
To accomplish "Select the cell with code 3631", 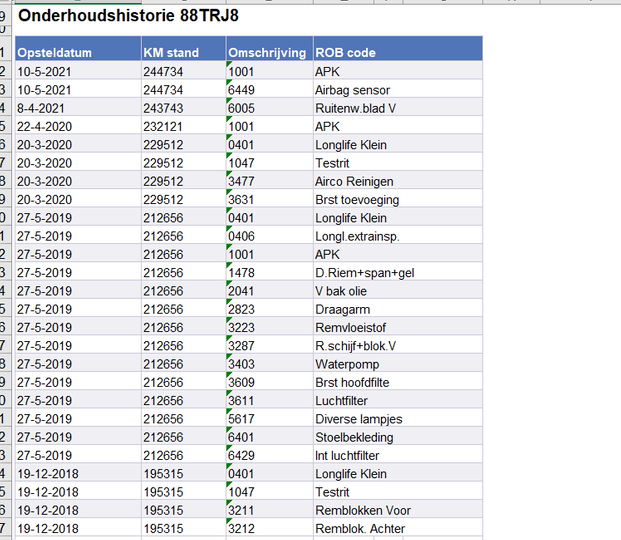I will click(269, 200).
